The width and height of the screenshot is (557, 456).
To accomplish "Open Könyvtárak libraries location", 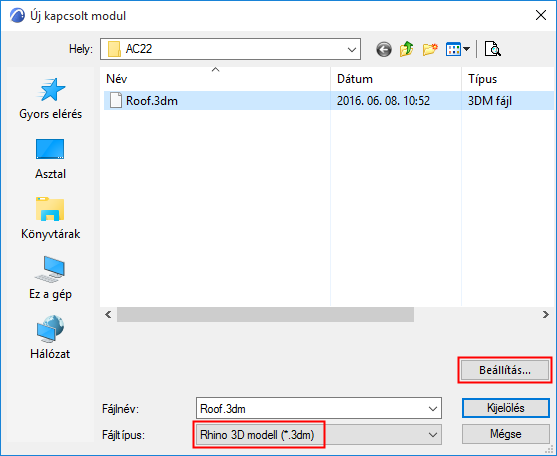I will tap(50, 219).
